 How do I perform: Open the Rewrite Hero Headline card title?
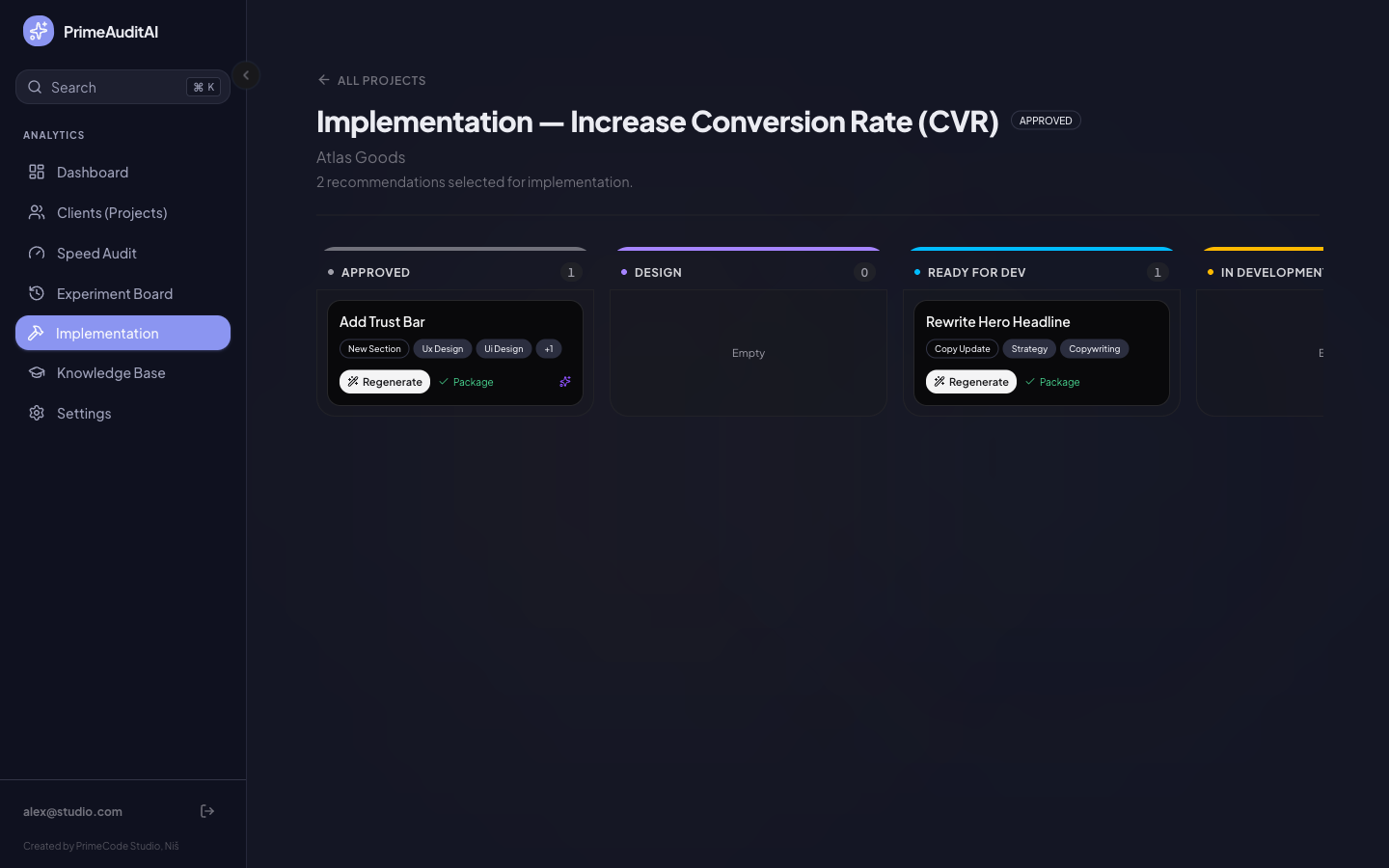point(998,322)
